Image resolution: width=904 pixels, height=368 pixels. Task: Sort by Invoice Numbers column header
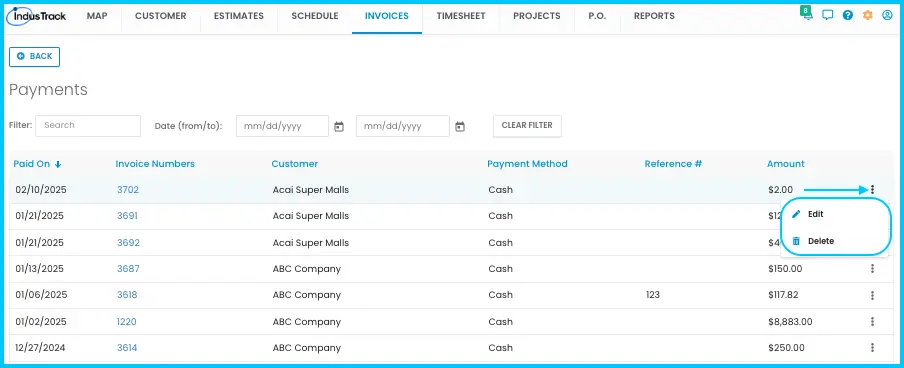click(x=155, y=164)
